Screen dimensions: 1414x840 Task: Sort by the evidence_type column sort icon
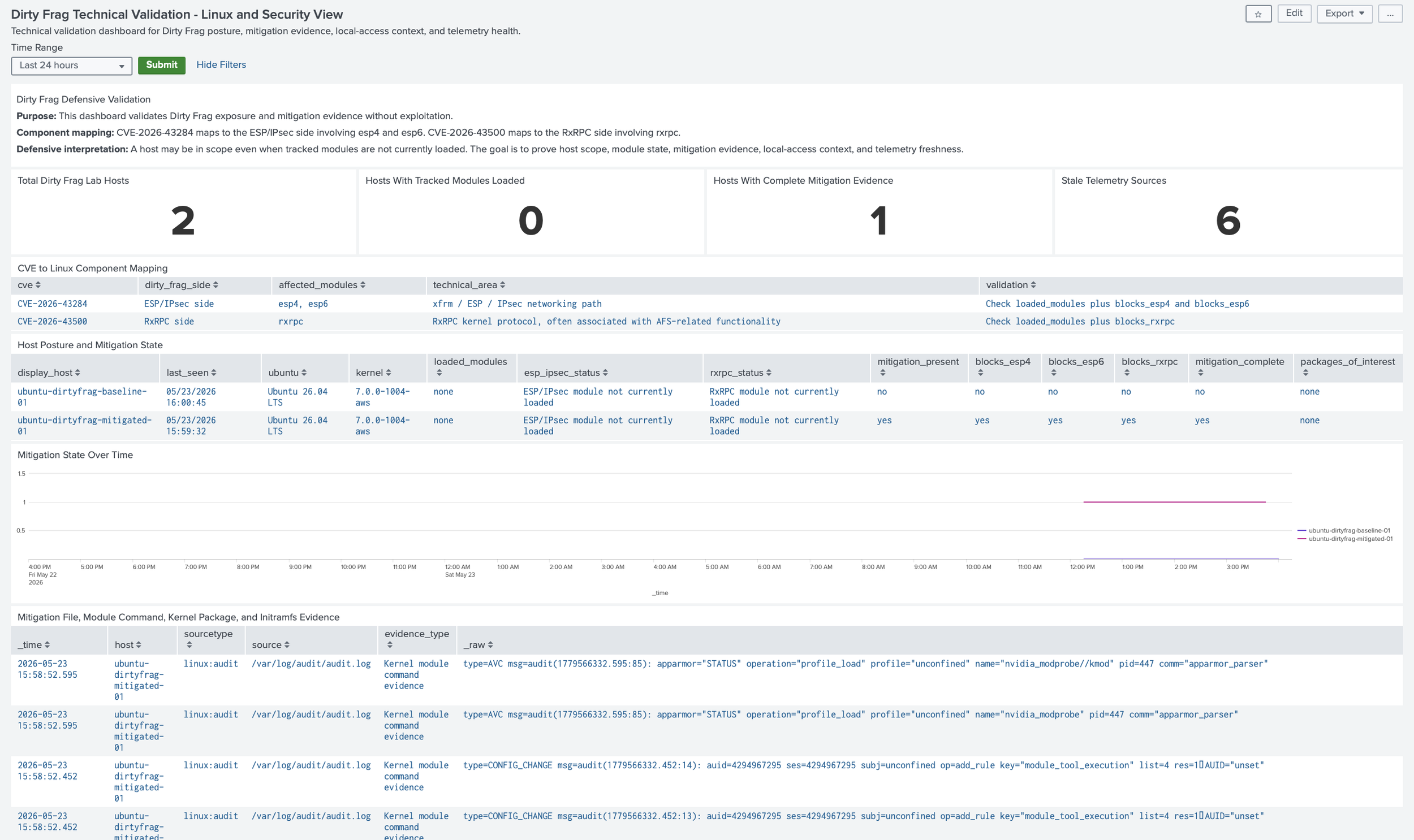click(390, 645)
